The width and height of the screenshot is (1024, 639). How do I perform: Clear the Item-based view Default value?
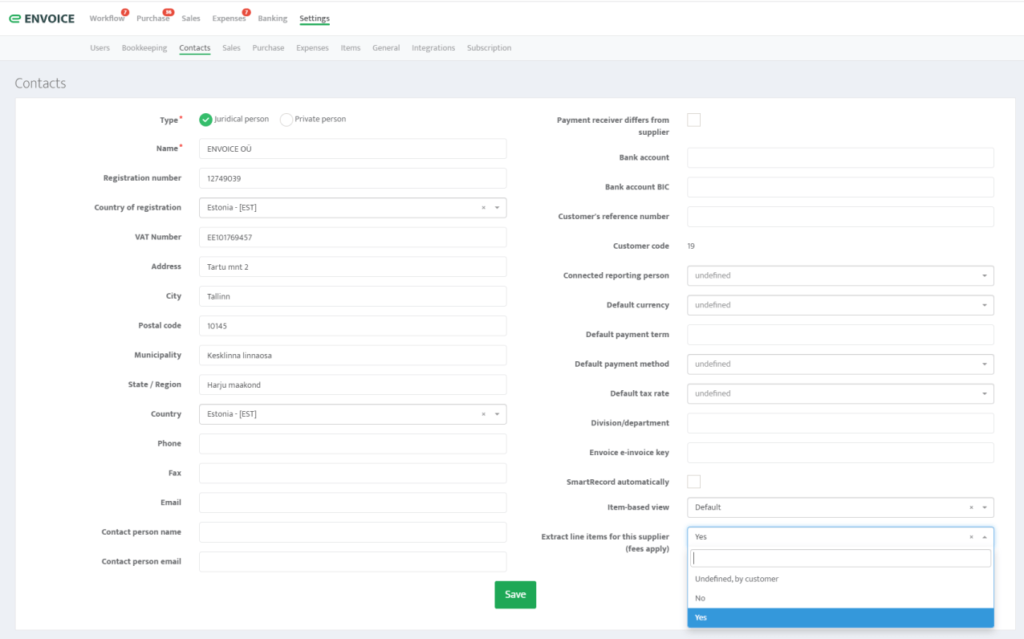point(971,508)
